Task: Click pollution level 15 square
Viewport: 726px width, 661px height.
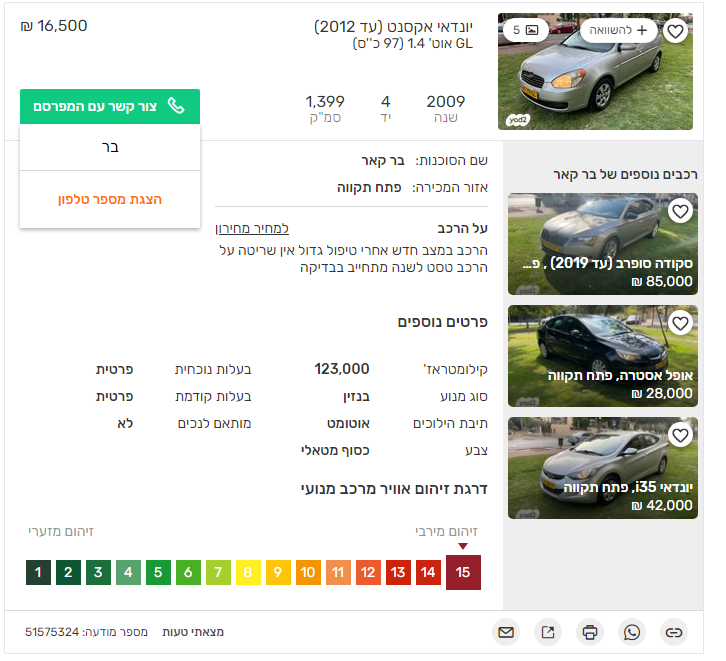Action: (x=463, y=573)
